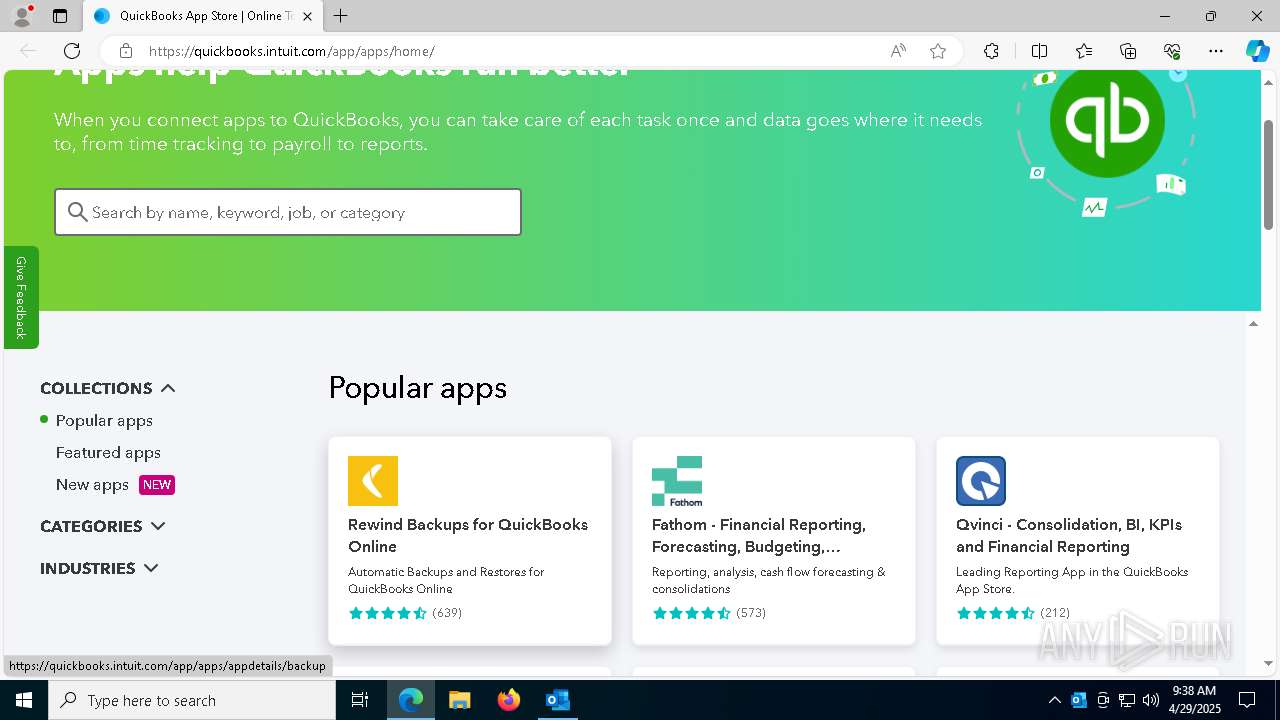
Task: Open the Qvinci app logo
Action: (981, 481)
